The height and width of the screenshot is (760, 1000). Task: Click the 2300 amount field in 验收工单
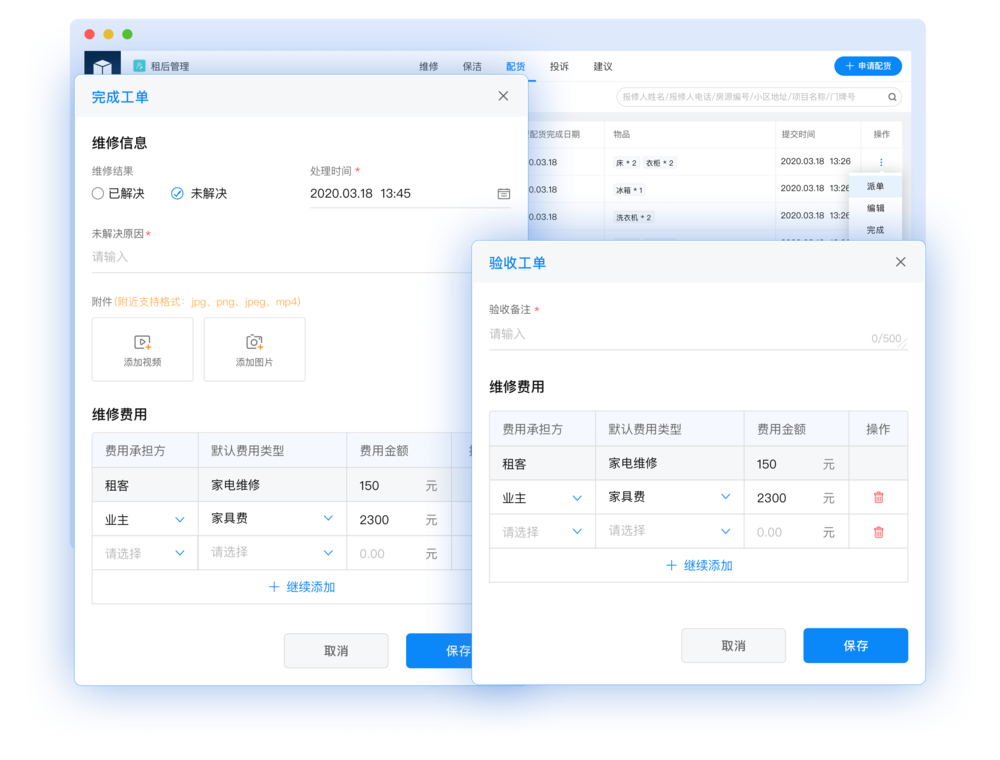pyautogui.click(x=796, y=498)
